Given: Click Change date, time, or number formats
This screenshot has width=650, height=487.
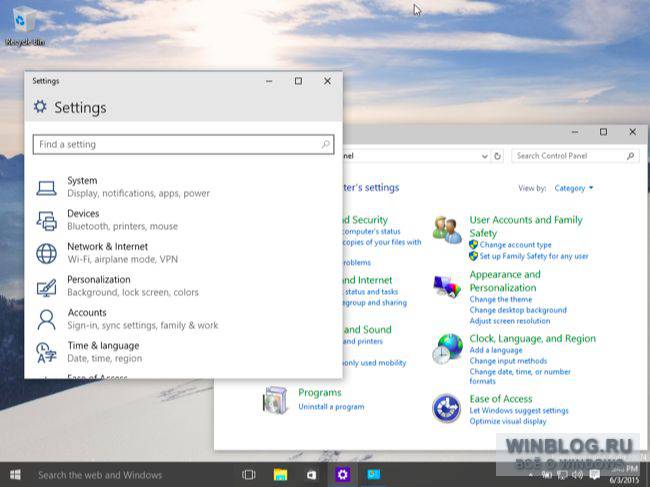Looking at the screenshot, I should tap(520, 376).
